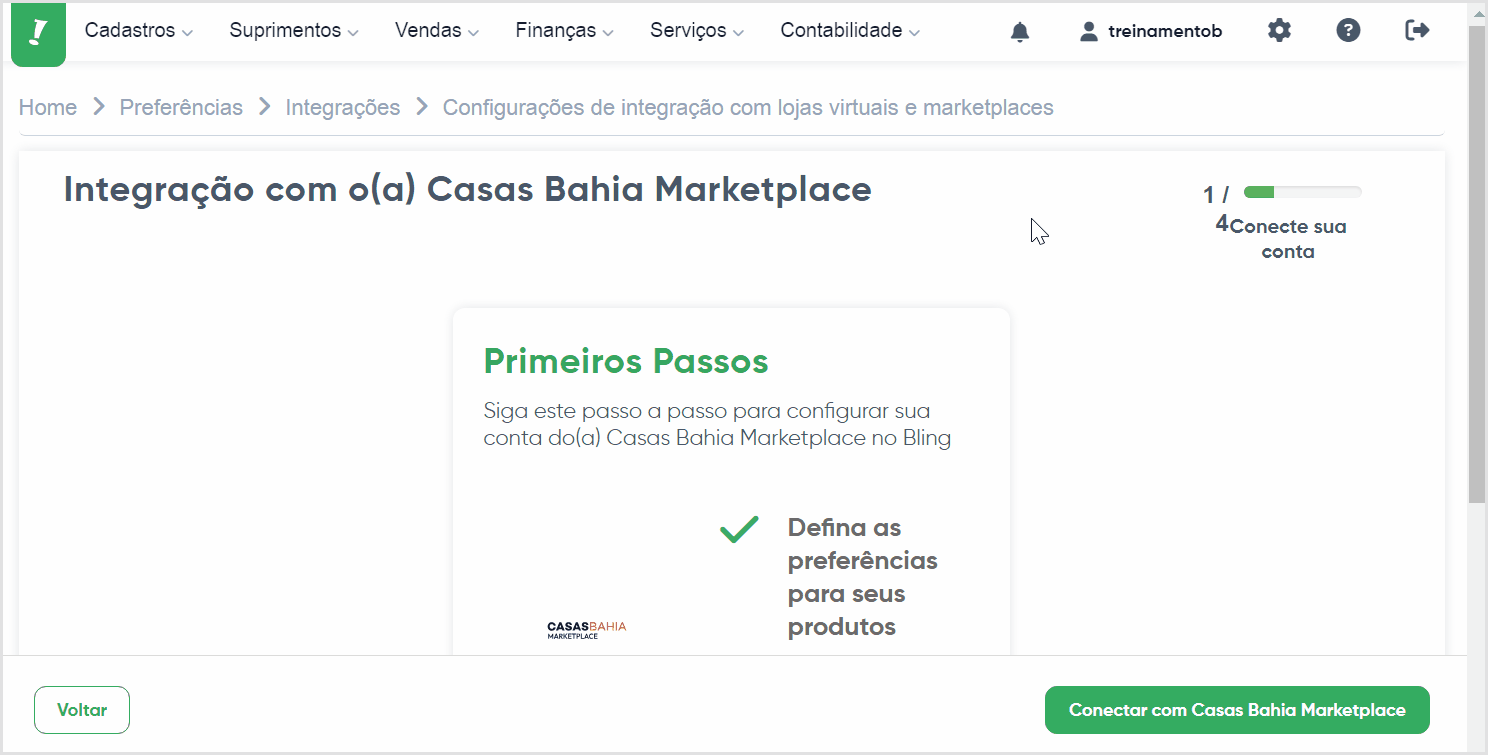
Task: Go to Home breadcrumb link
Action: (x=48, y=107)
